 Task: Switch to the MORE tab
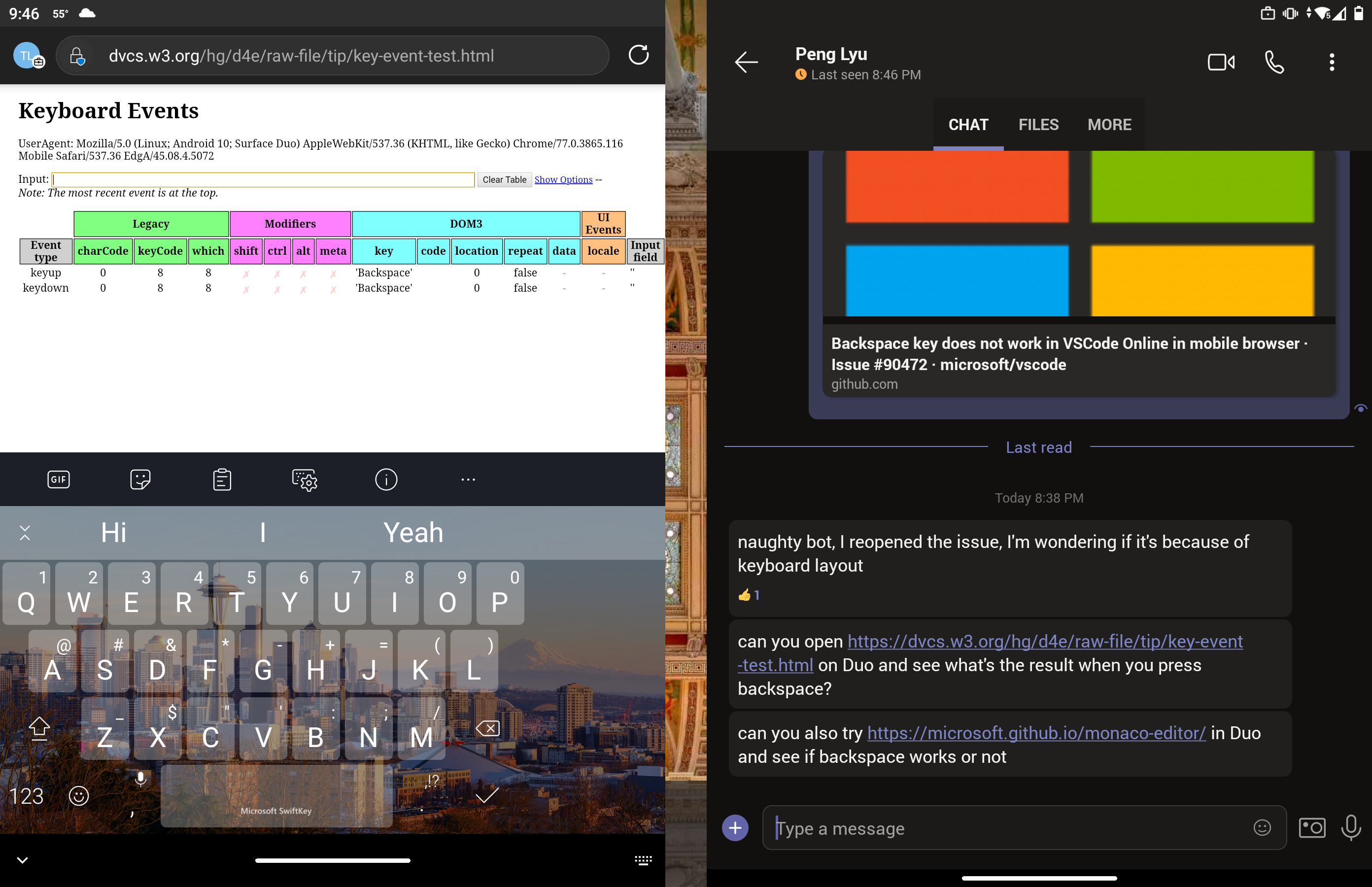(x=1109, y=124)
